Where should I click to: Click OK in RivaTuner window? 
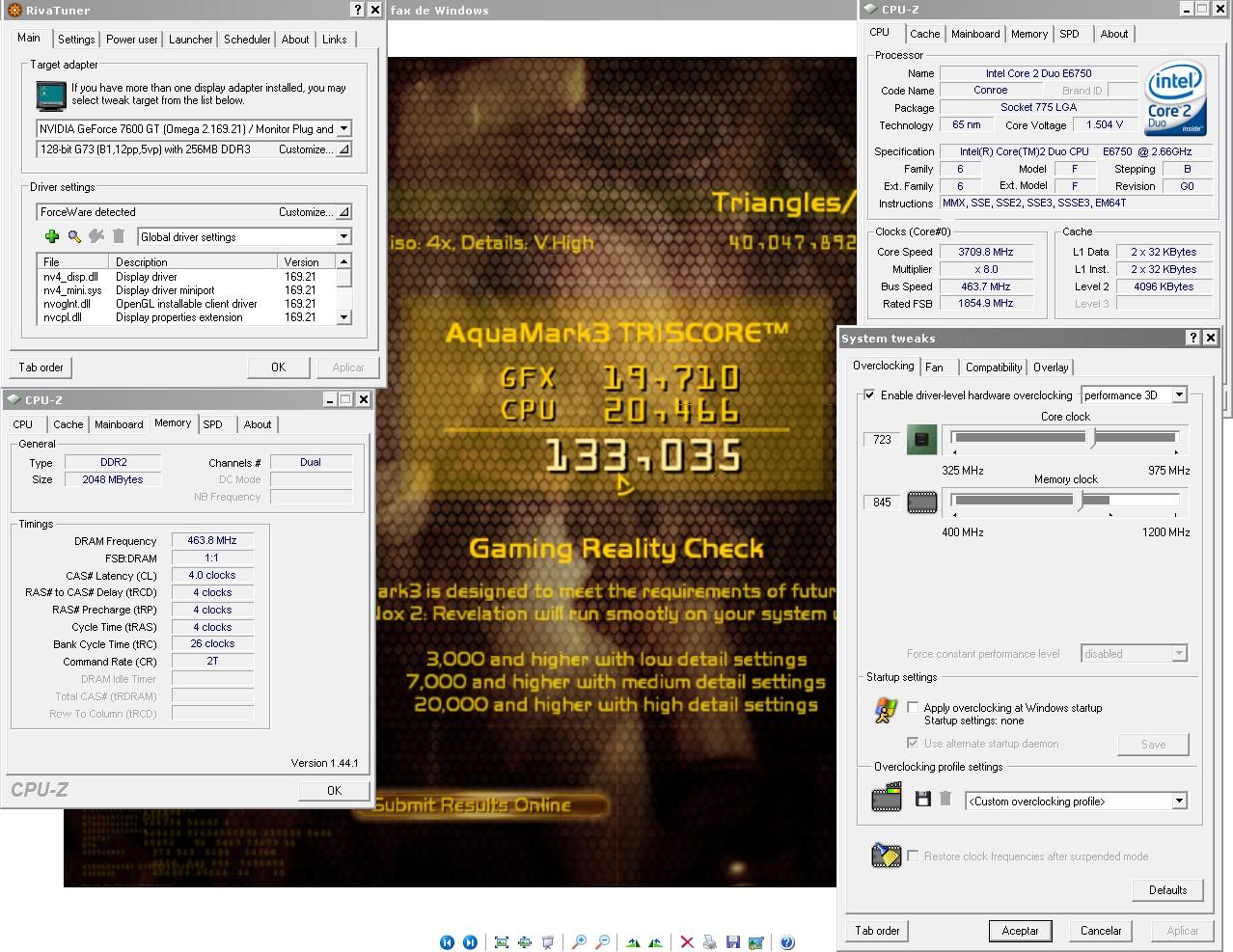point(279,367)
